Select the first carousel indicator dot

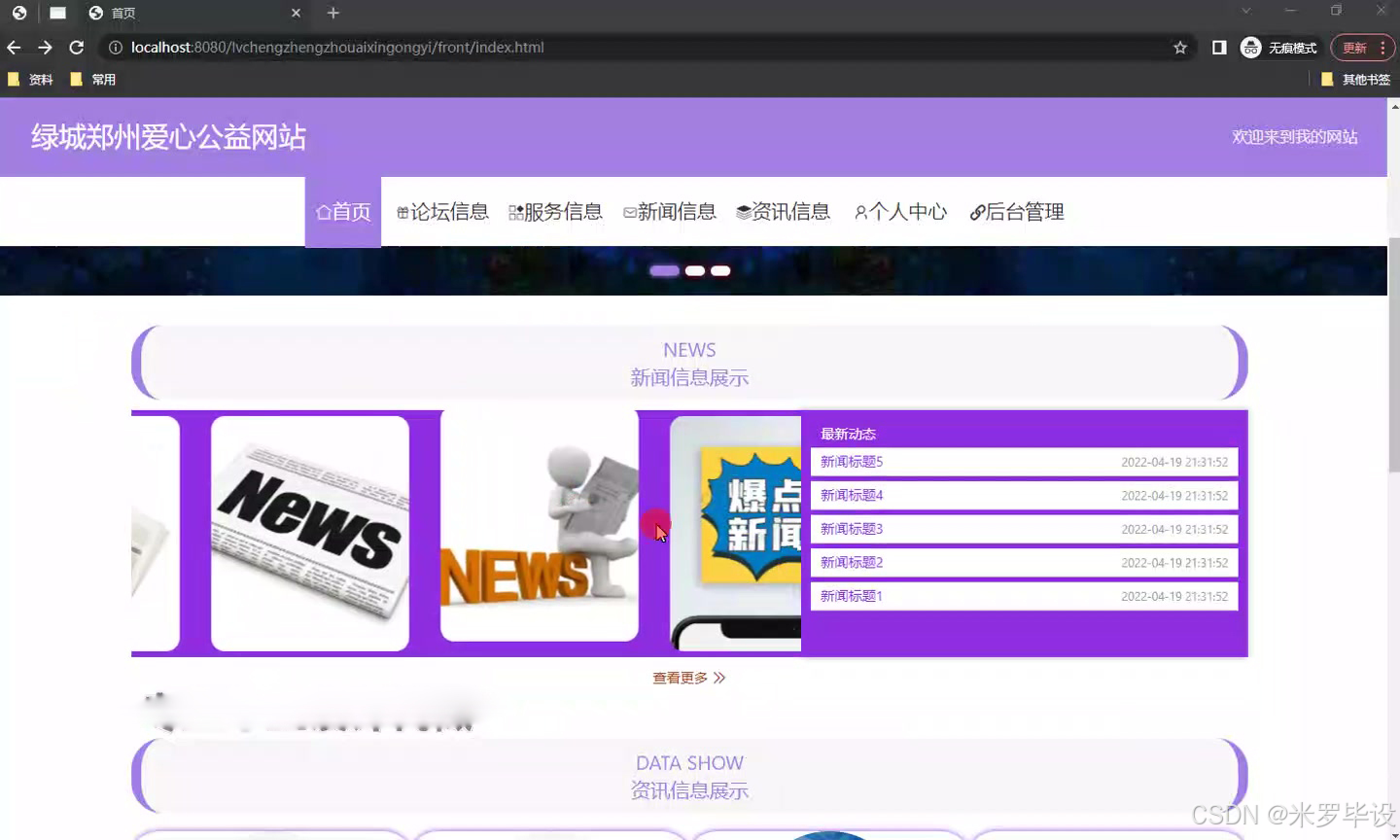tap(664, 270)
